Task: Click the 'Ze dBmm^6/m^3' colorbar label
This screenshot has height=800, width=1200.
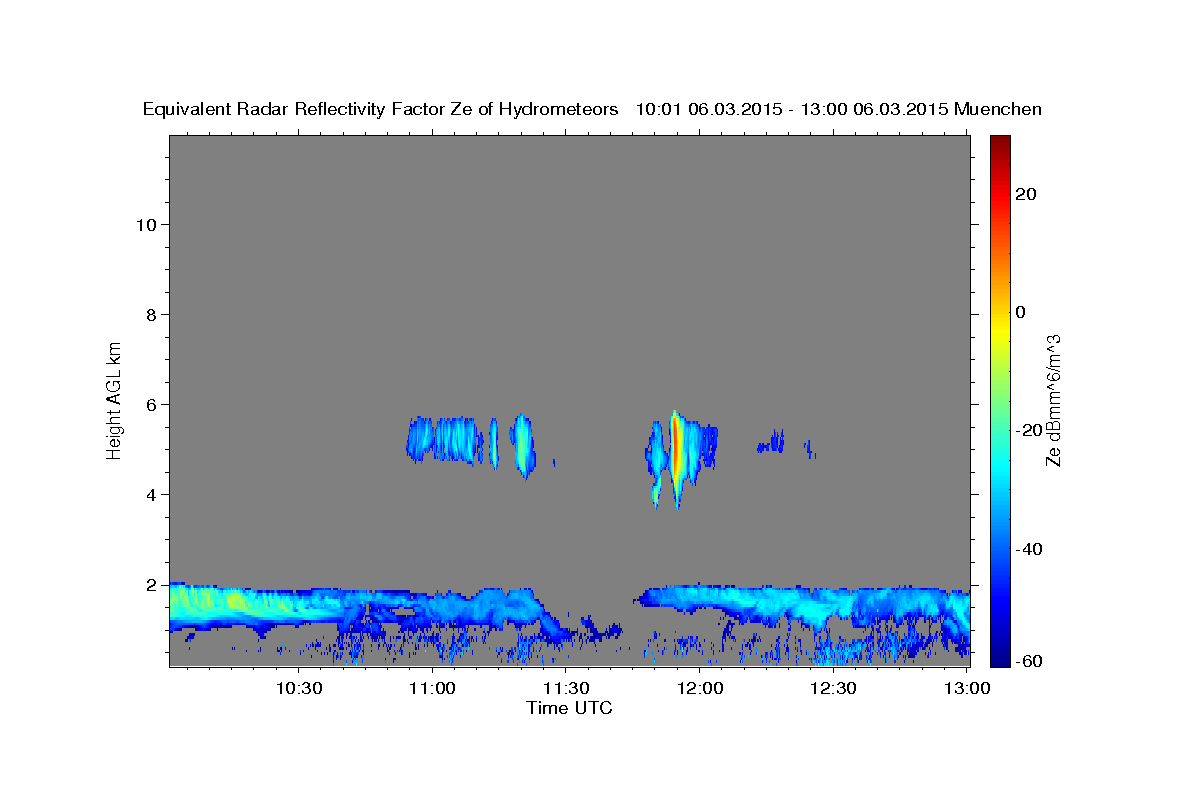Action: pyautogui.click(x=1053, y=400)
